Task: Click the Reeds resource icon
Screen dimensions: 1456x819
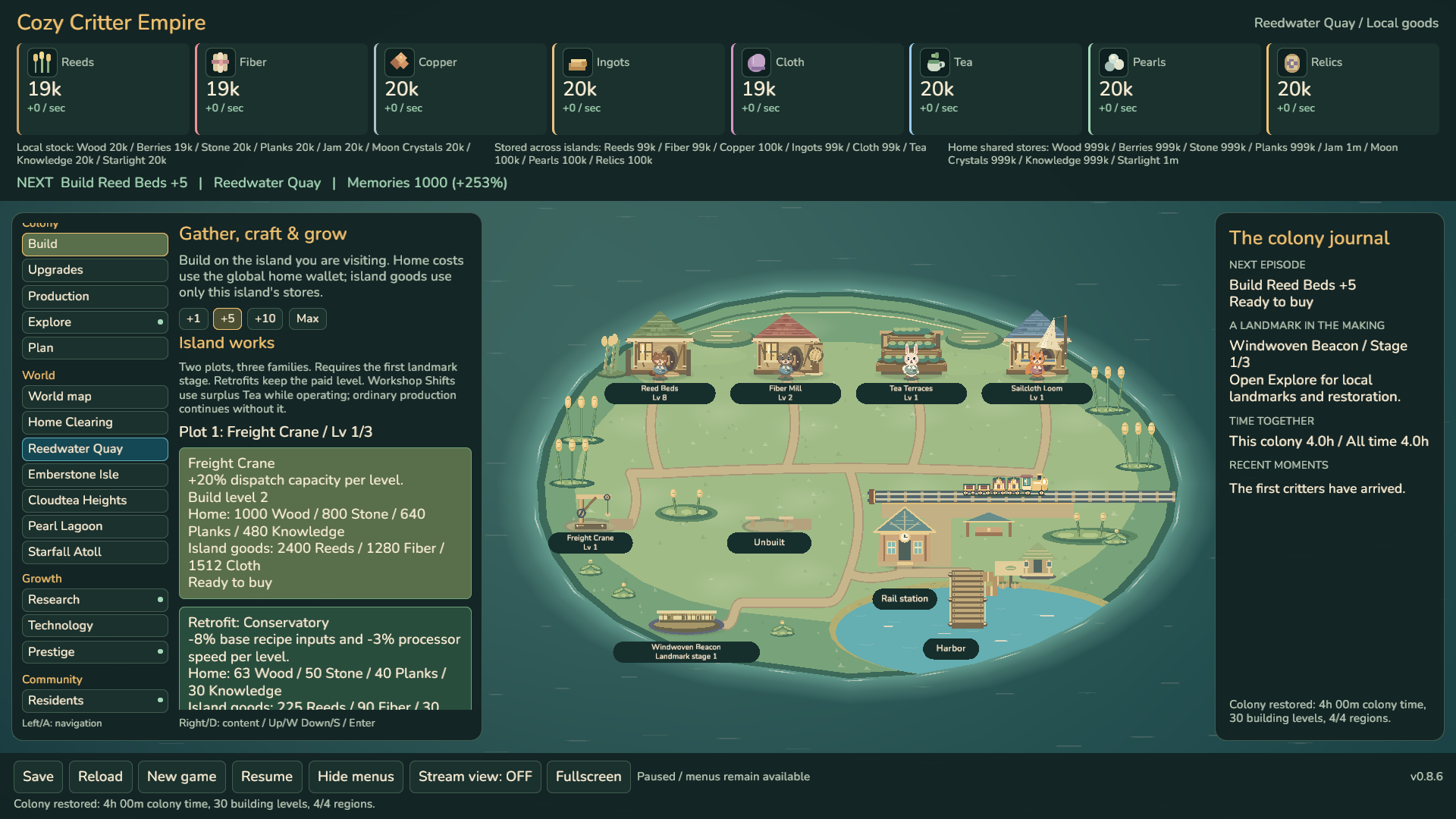Action: (x=42, y=62)
